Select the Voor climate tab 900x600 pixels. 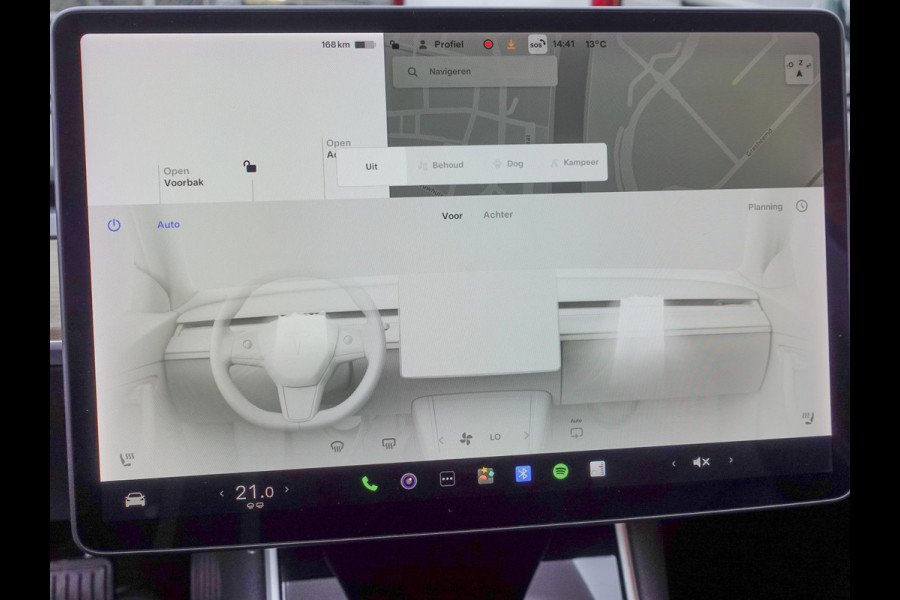(452, 214)
